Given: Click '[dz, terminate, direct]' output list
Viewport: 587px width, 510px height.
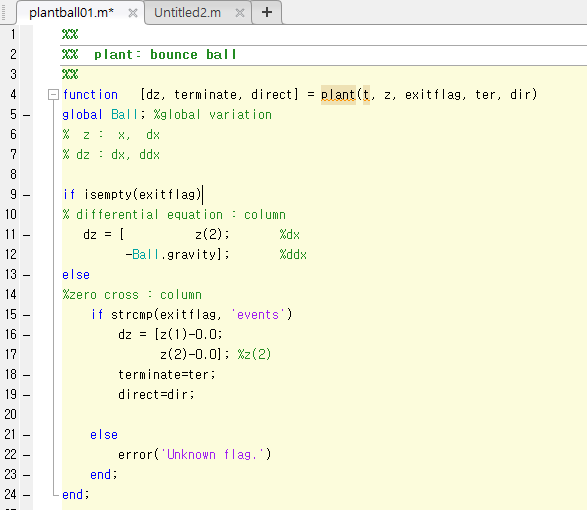Looking at the screenshot, I should (x=219, y=94).
